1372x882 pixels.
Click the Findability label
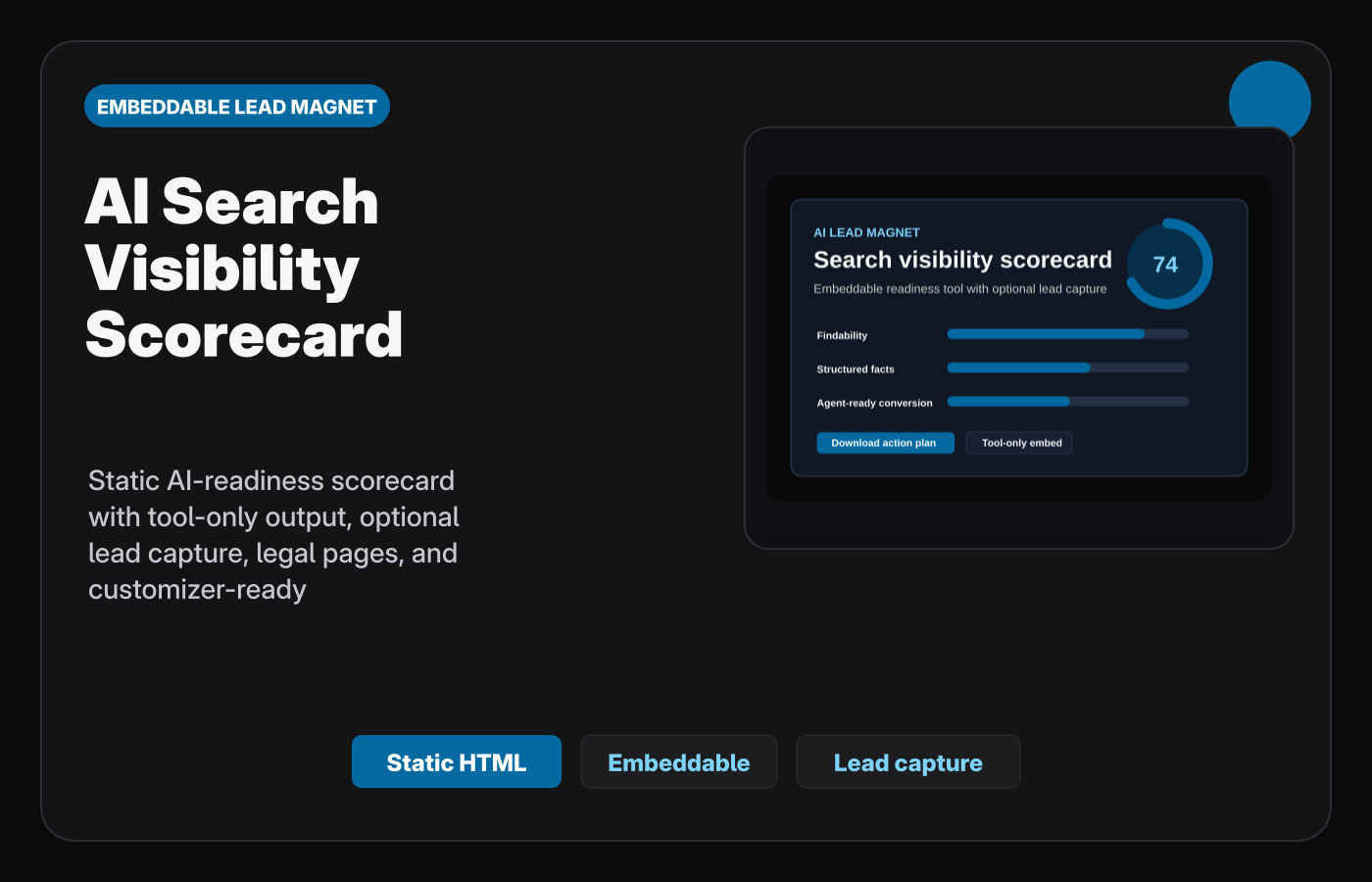tap(842, 335)
